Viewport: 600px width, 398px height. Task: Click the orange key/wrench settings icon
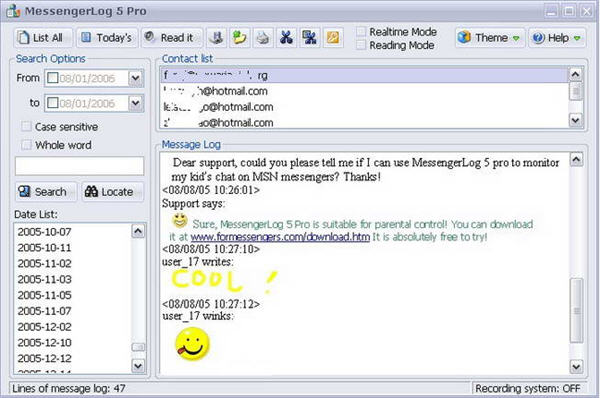[x=333, y=38]
